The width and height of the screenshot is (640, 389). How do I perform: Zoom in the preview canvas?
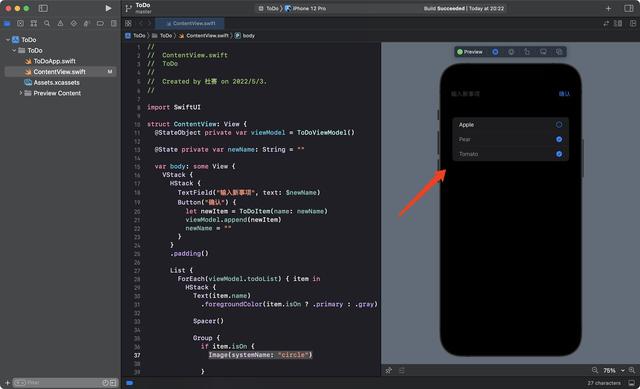click(632, 370)
